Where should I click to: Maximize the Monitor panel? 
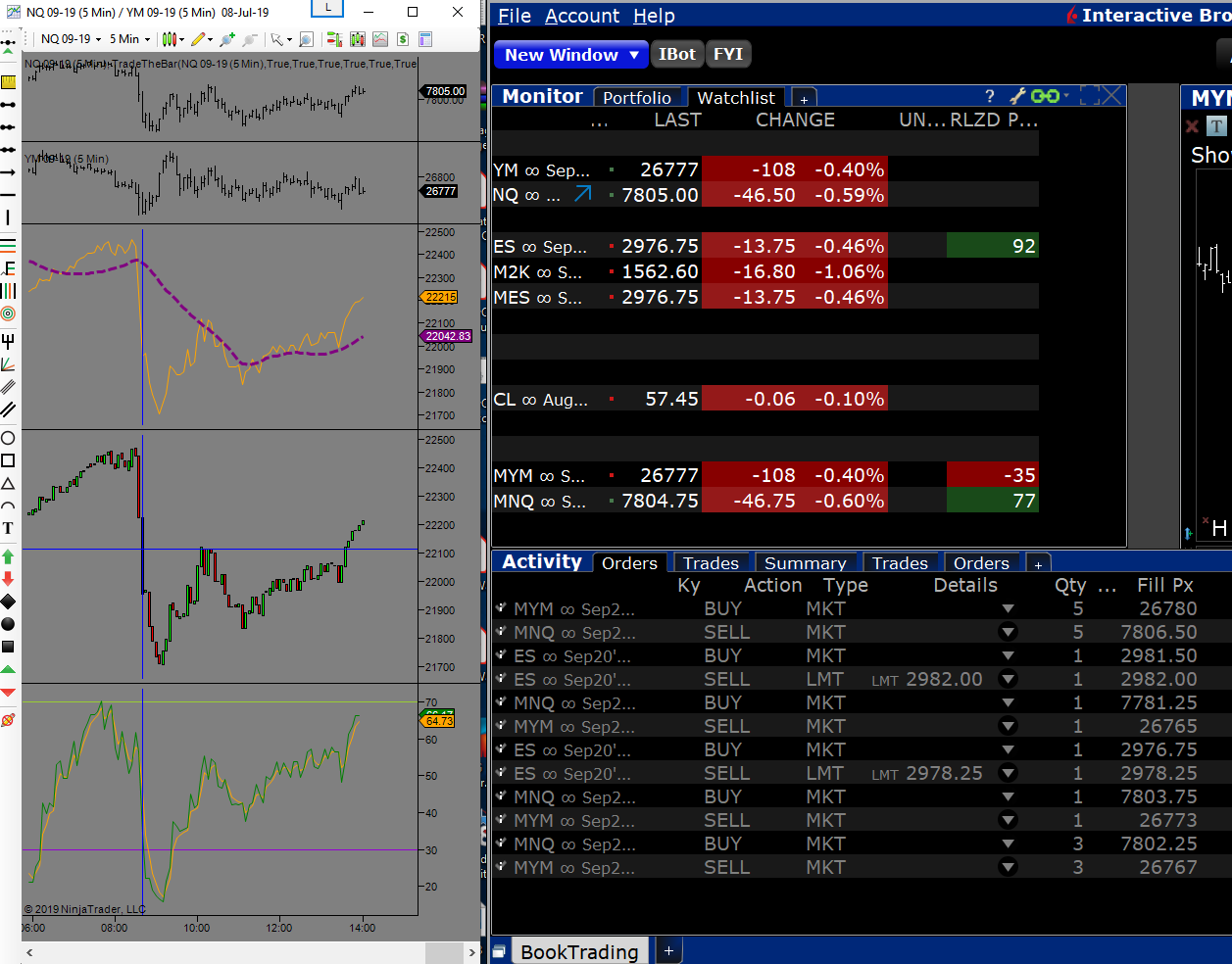point(1089,96)
